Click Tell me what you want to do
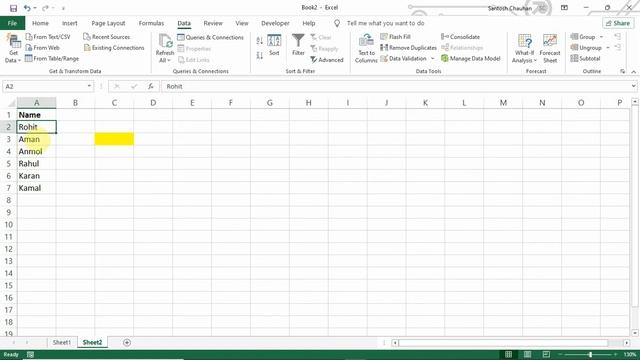 click(385, 23)
